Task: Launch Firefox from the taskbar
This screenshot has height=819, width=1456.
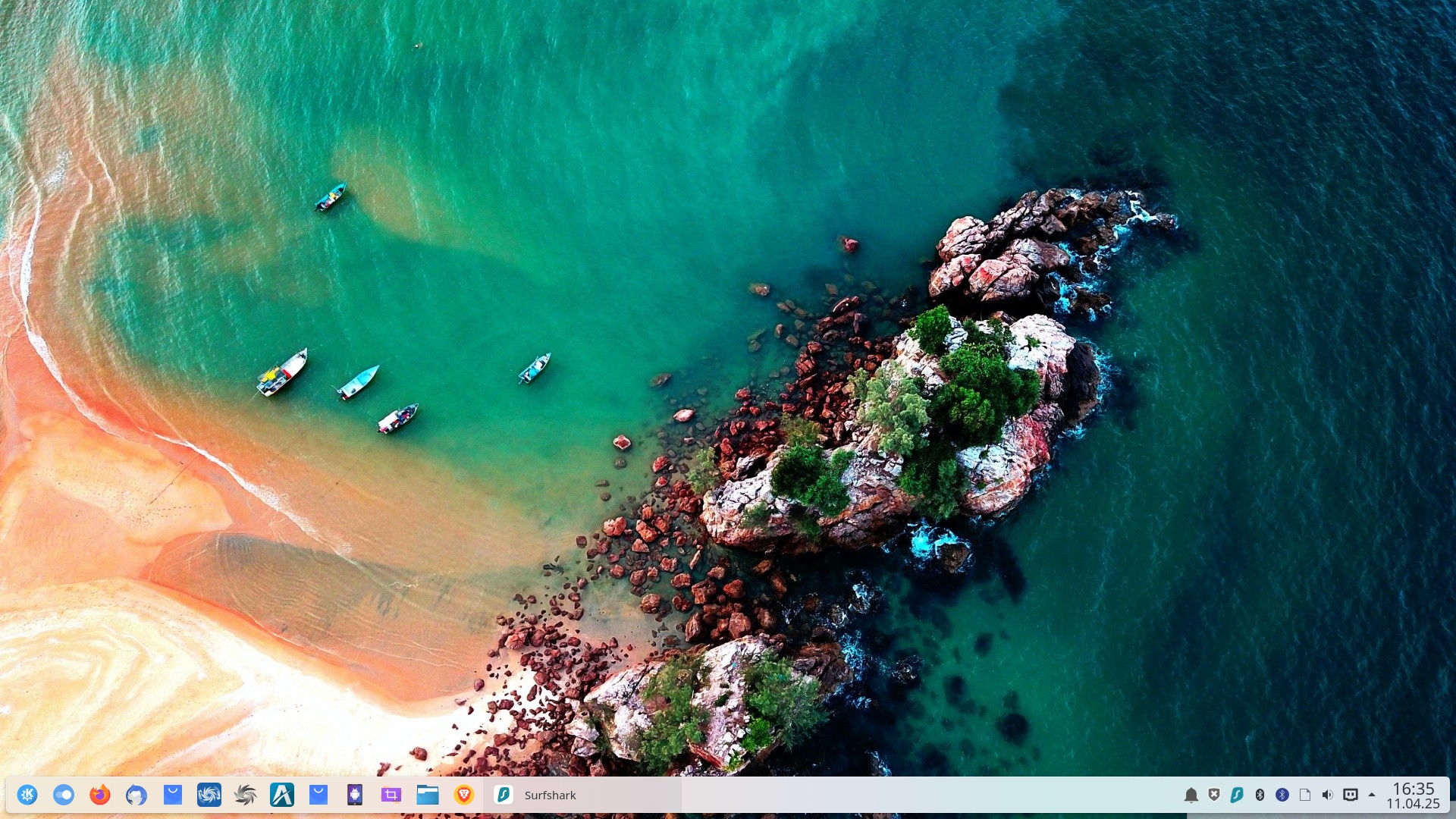Action: pyautogui.click(x=100, y=795)
